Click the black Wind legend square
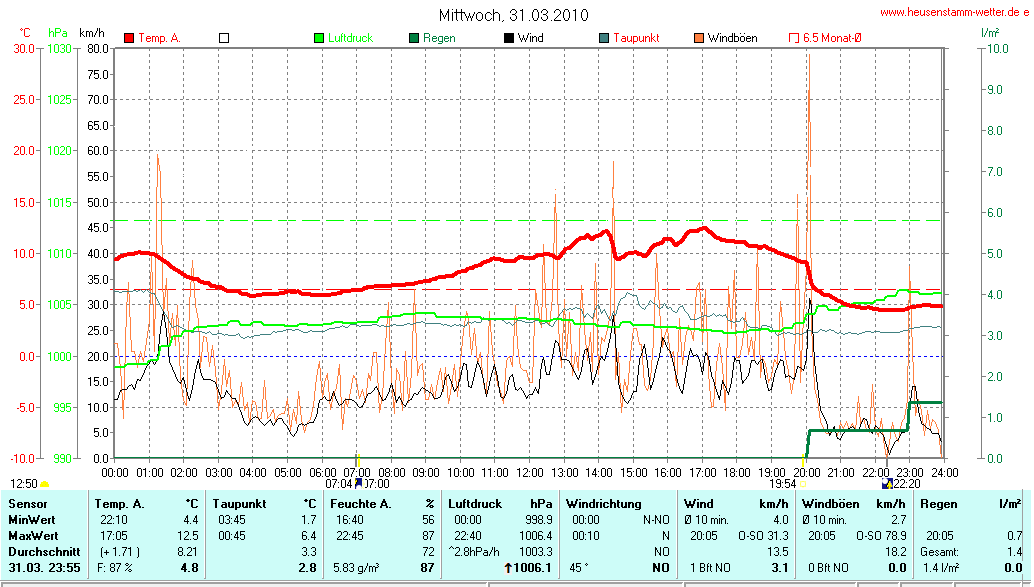 point(509,38)
